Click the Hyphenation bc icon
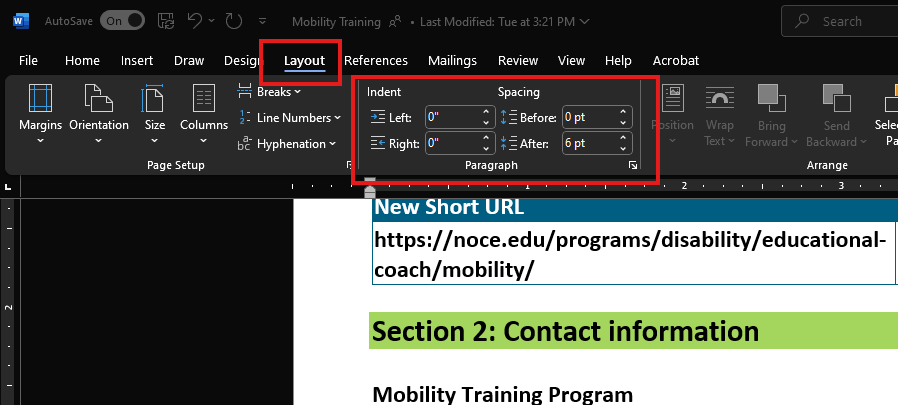The height and width of the screenshot is (405, 898). 245,144
